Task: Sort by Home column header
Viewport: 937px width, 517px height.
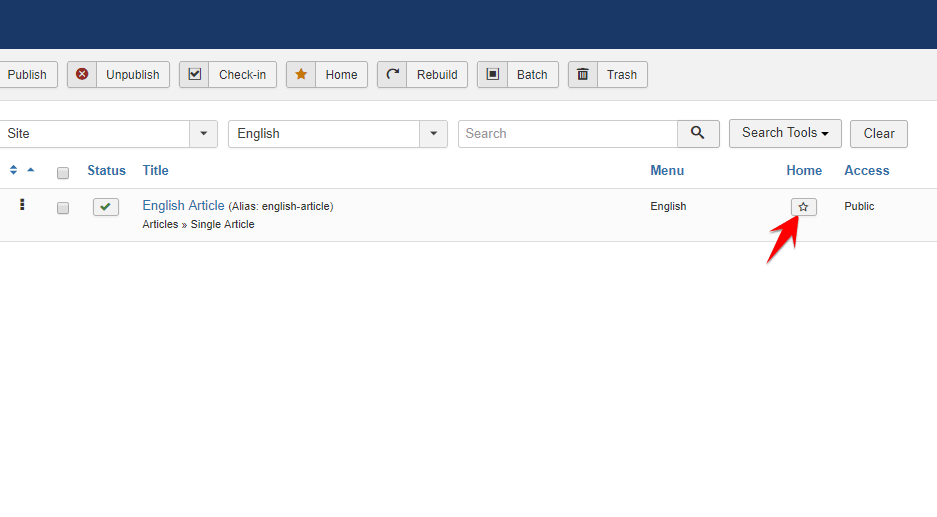Action: point(804,170)
